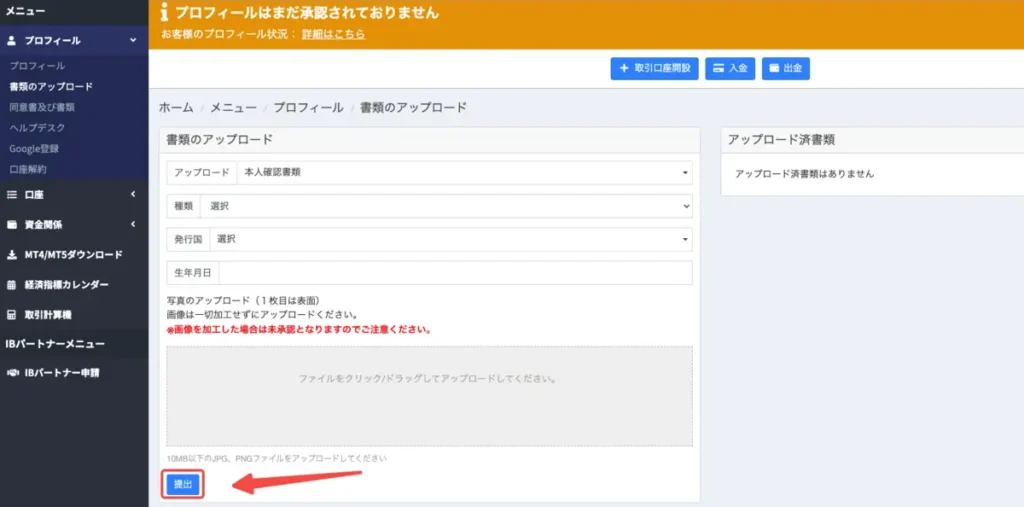Click 書類のアップロード in the breadcrumb

click(413, 108)
